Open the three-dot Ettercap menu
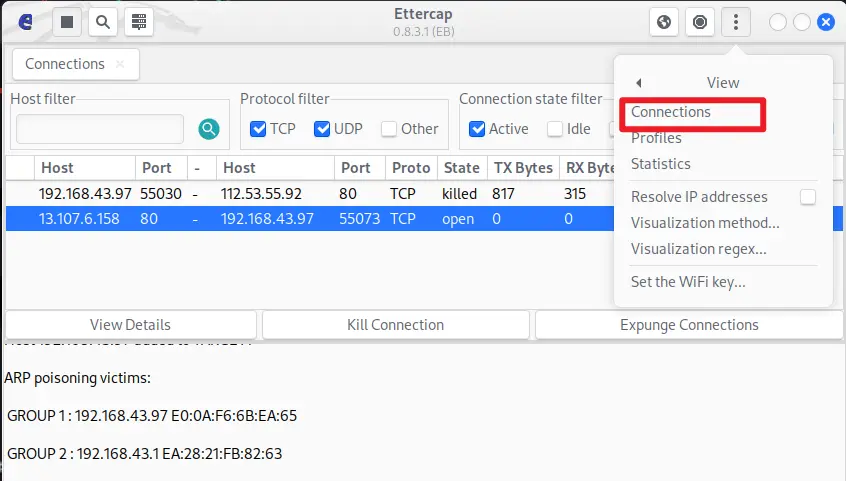 736,21
